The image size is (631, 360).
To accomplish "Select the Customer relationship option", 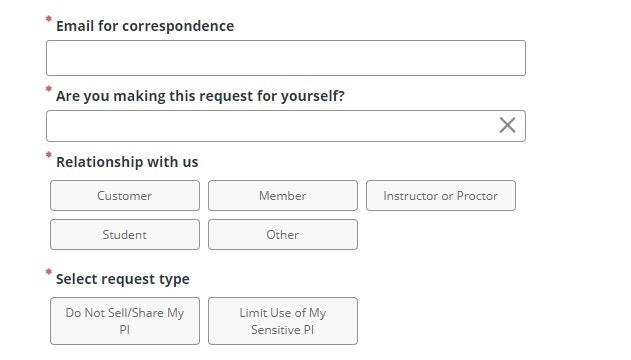I will coord(125,195).
